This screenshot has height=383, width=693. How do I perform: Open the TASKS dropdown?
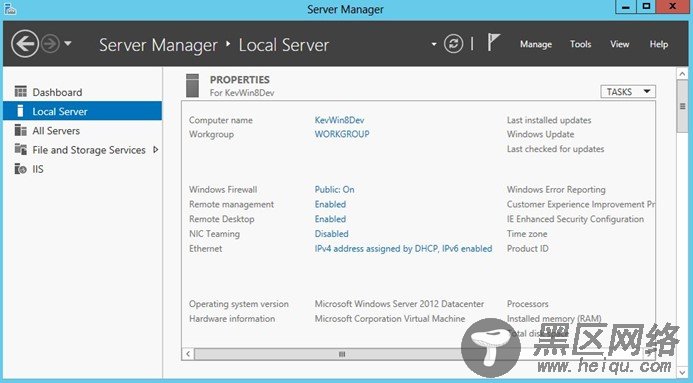point(628,91)
